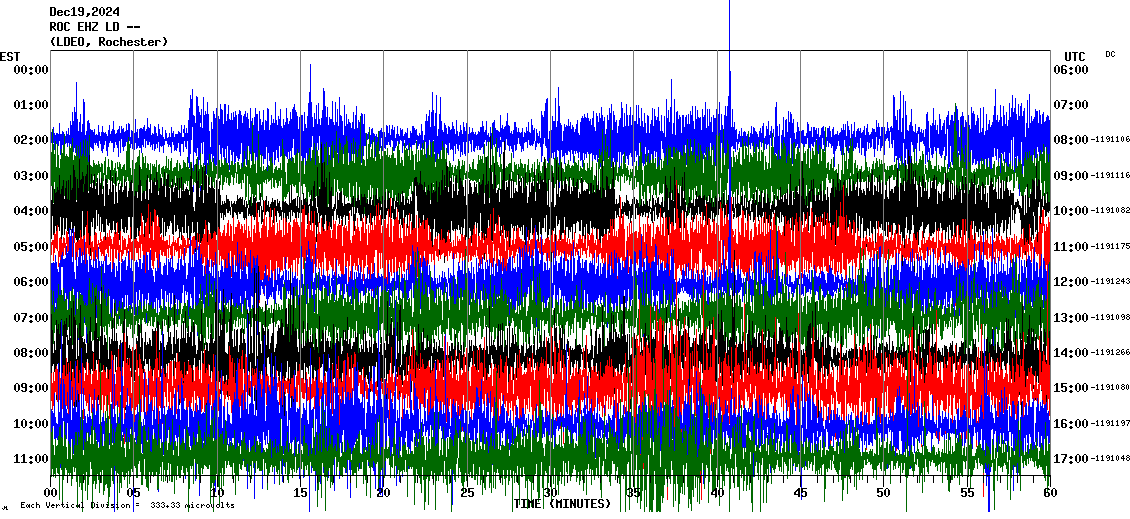Click the vertical division scale note

pos(126,506)
